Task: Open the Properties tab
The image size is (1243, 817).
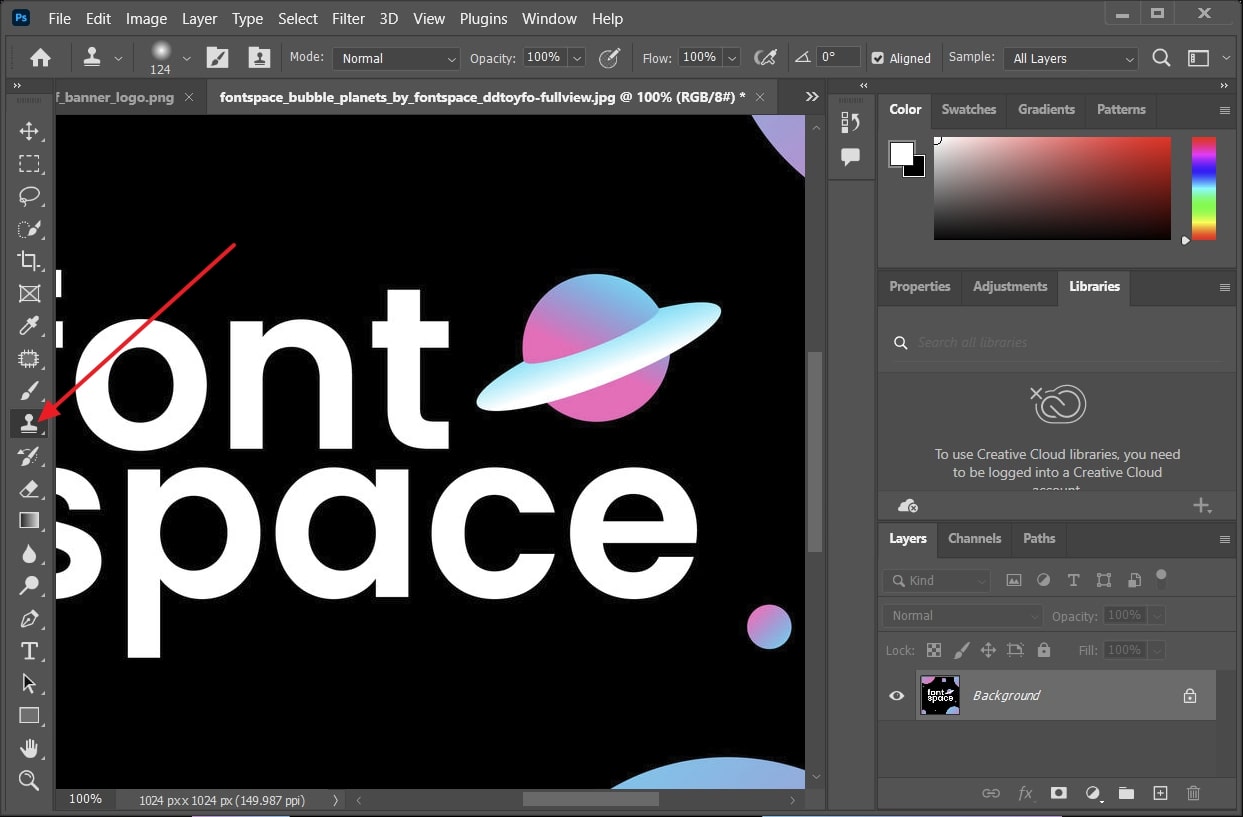Action: (x=920, y=286)
